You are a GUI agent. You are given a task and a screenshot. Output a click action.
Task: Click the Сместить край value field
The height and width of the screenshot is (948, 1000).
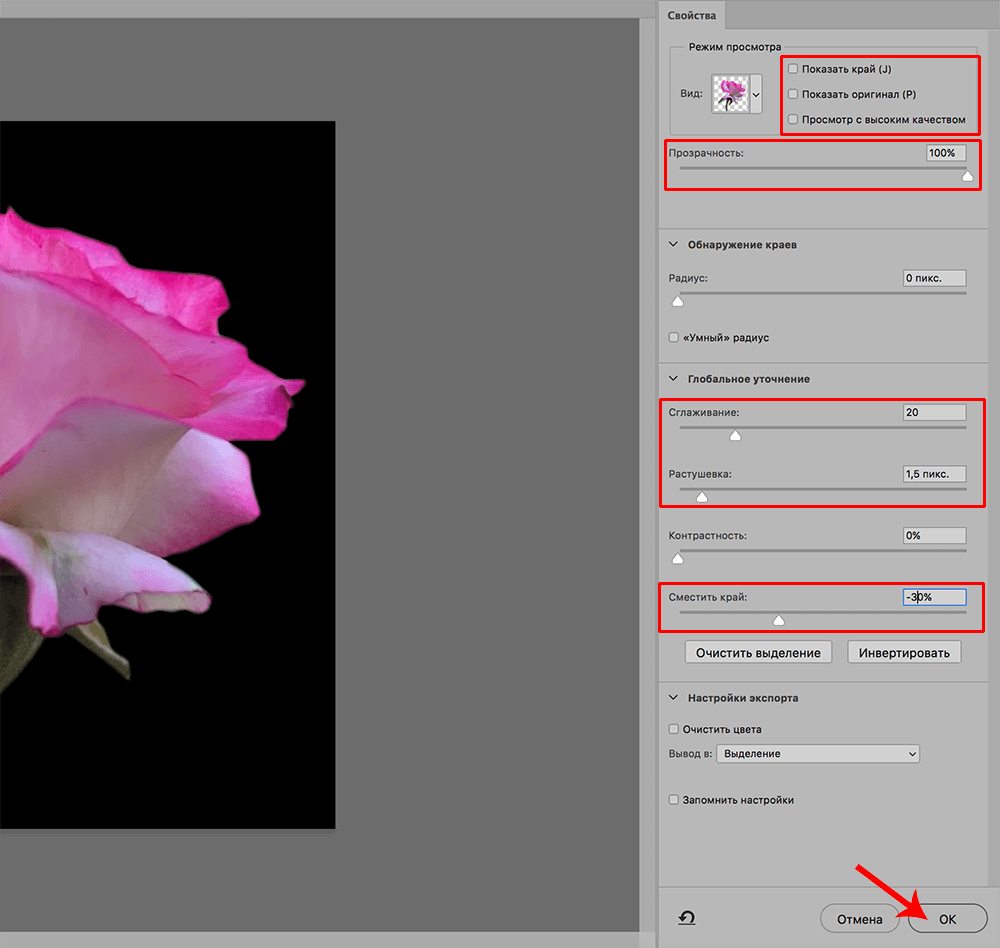pos(934,597)
